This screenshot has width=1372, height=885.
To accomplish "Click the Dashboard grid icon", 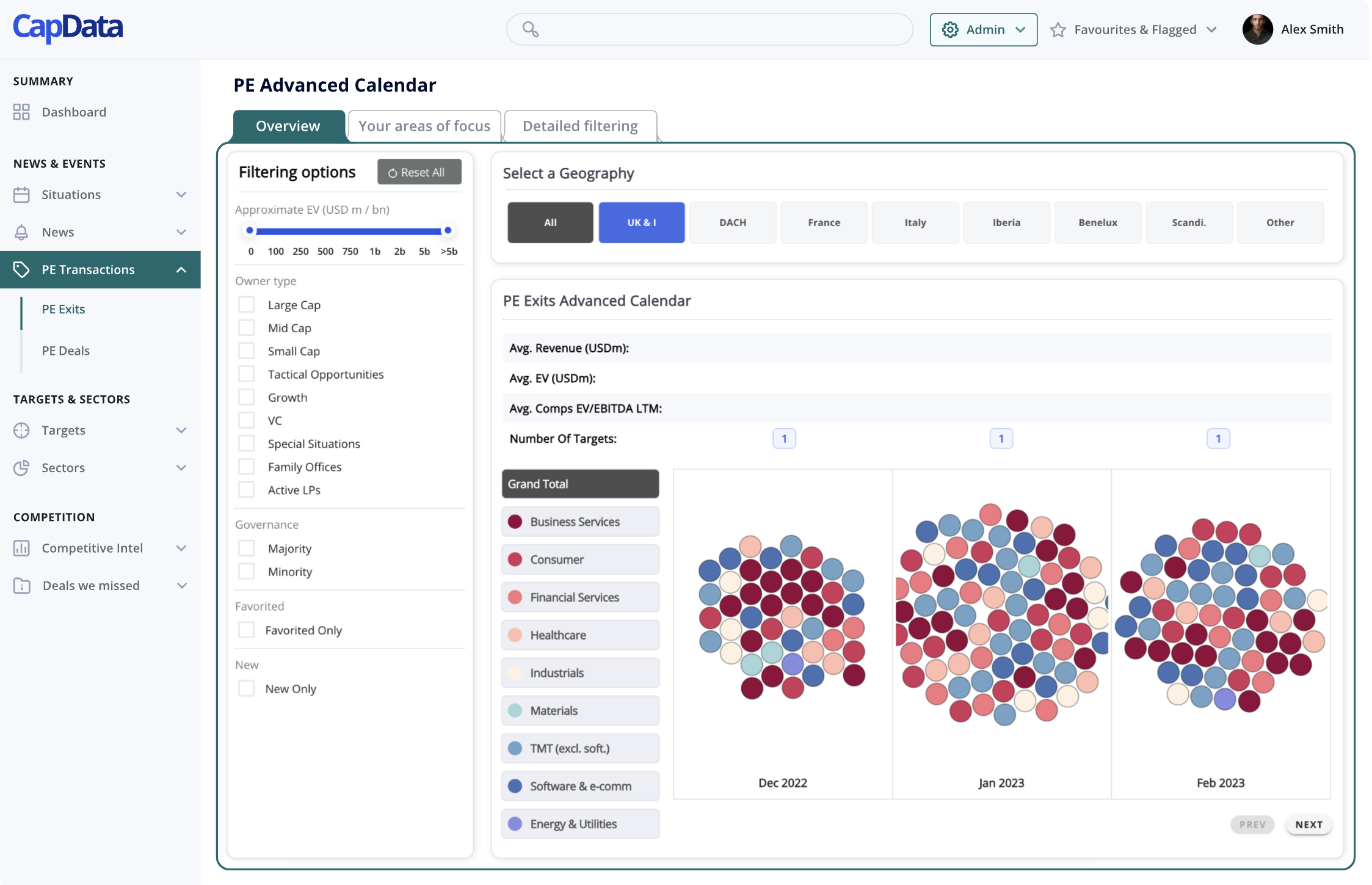I will point(21,112).
